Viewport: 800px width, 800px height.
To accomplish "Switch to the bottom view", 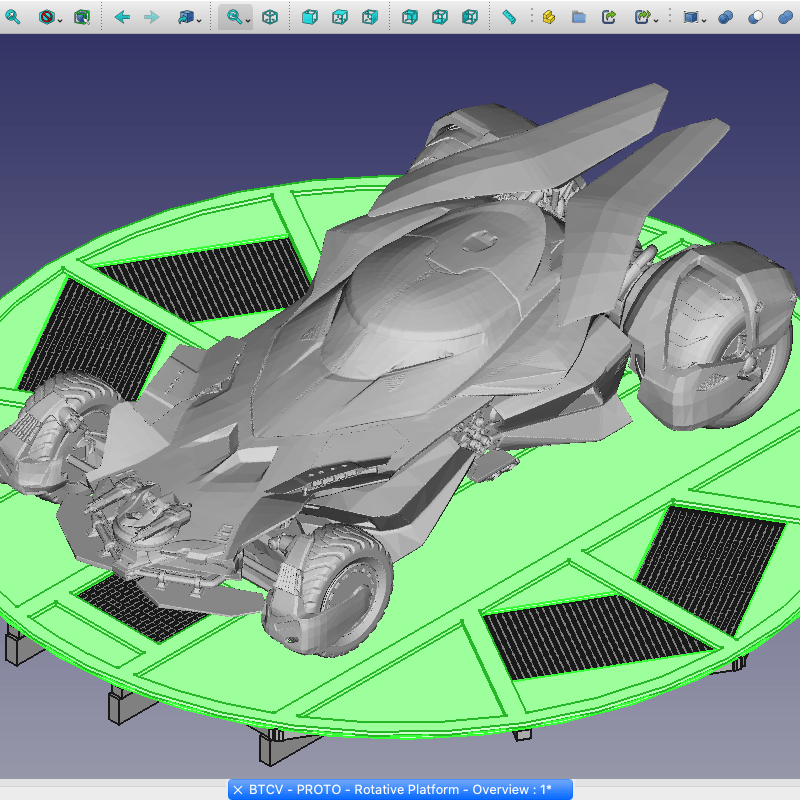I will [440, 17].
